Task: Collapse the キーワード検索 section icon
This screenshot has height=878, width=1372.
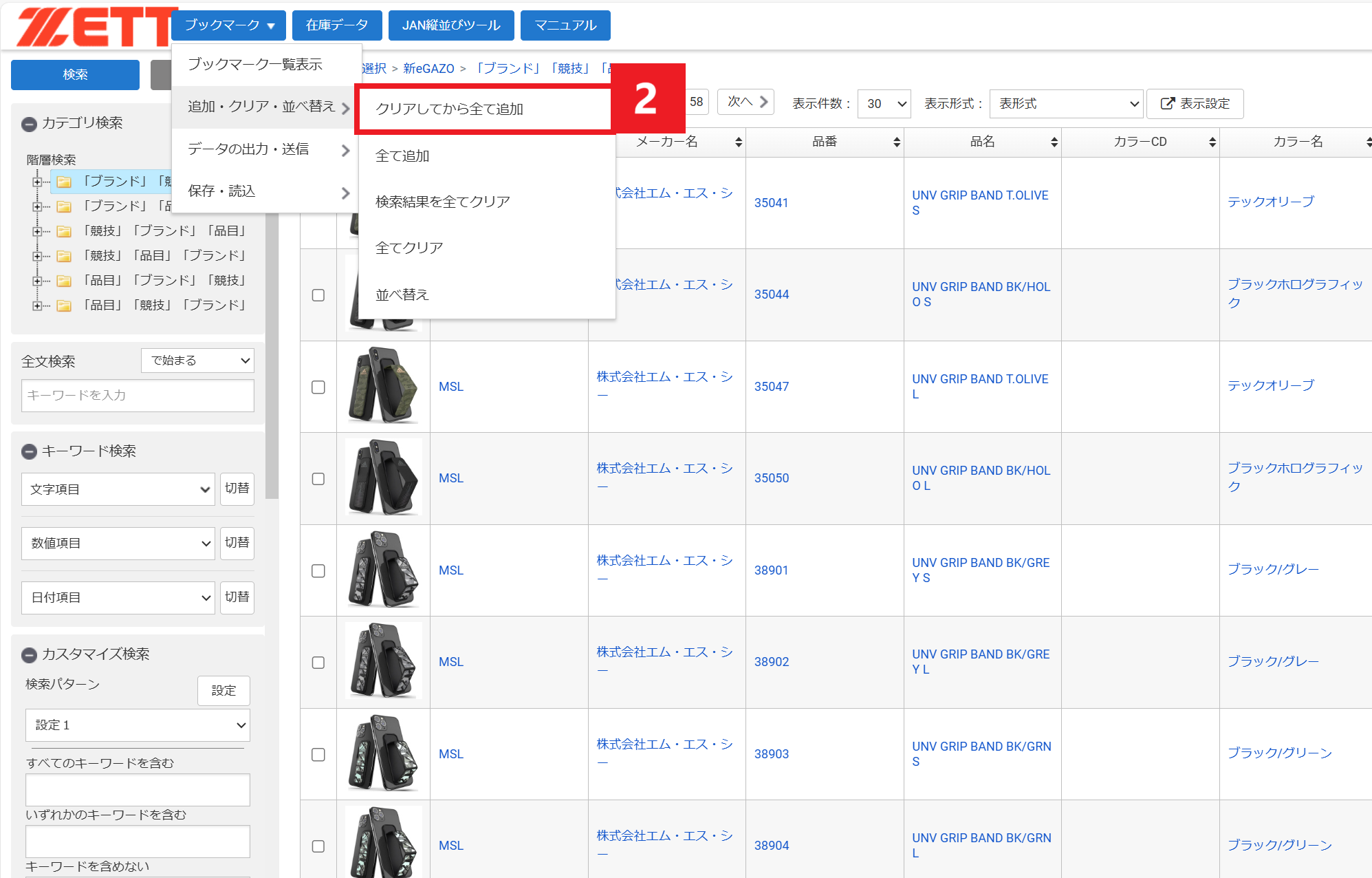Action: point(29,451)
